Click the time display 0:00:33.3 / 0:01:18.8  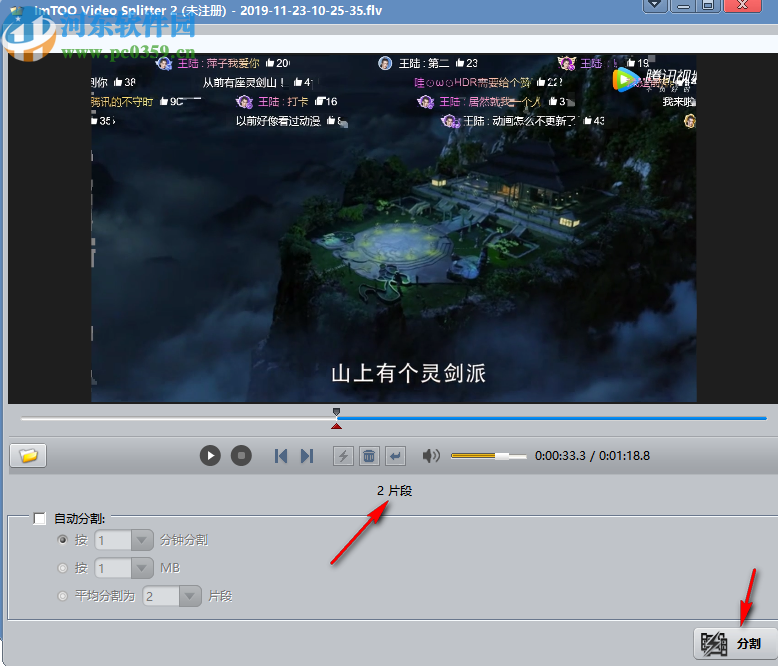coord(592,456)
